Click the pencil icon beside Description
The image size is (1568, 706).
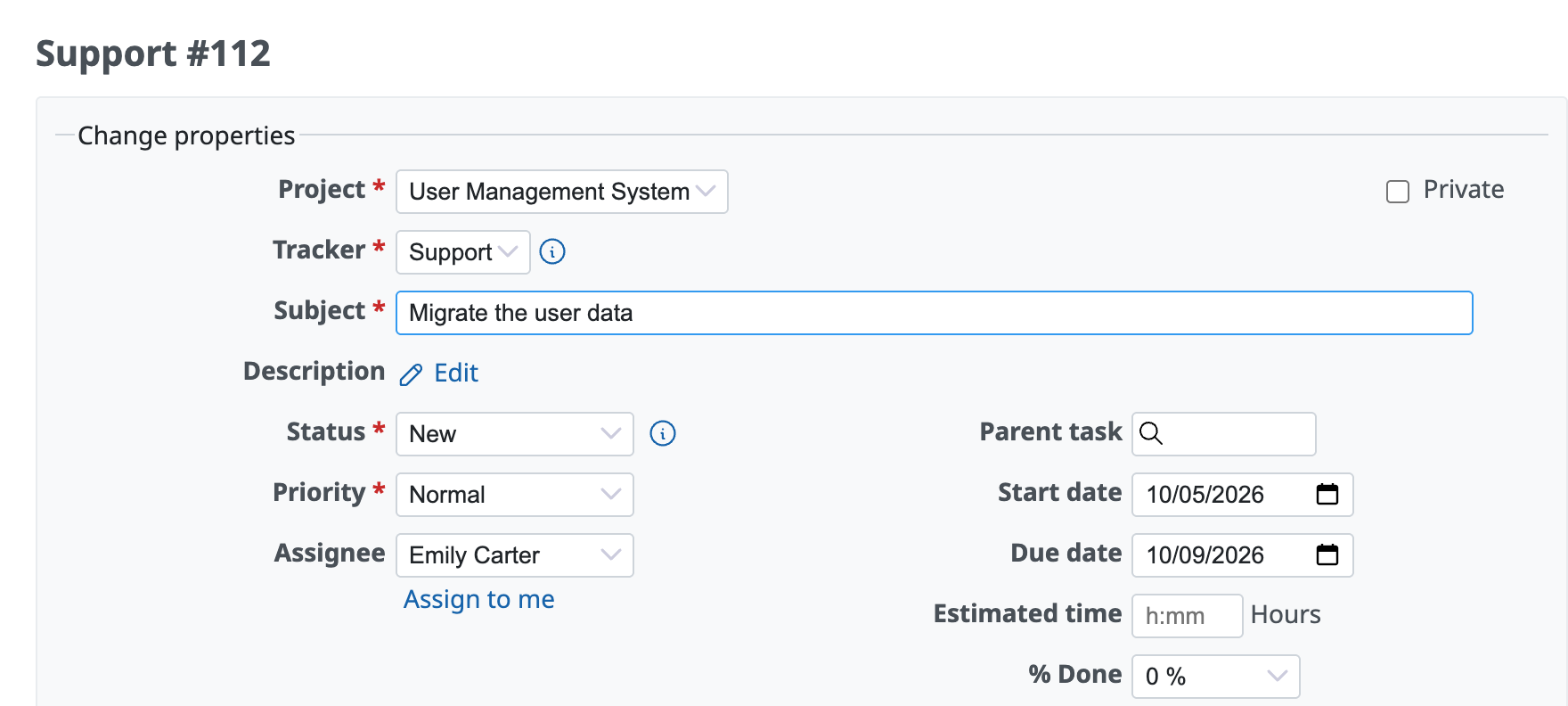pyautogui.click(x=411, y=374)
